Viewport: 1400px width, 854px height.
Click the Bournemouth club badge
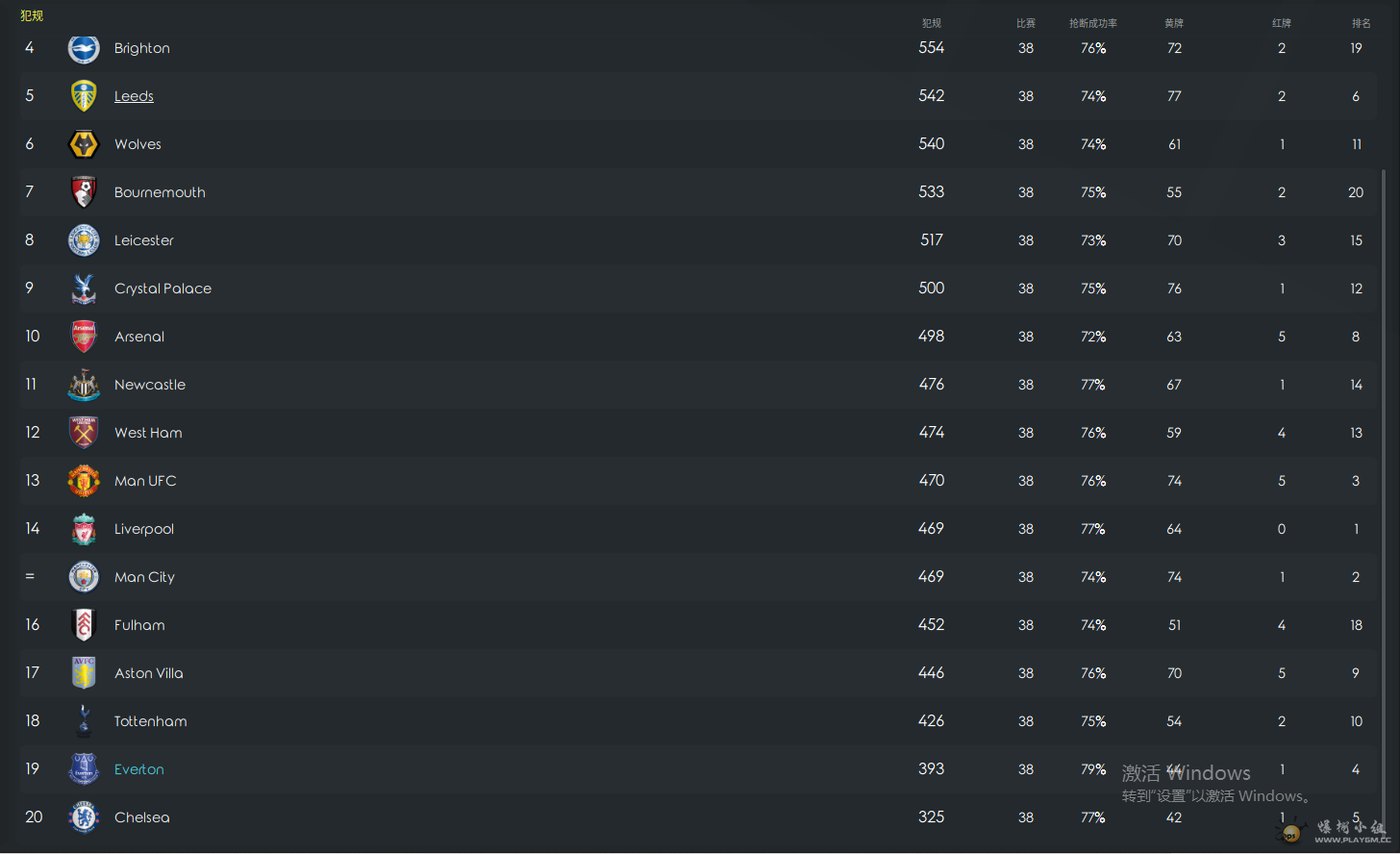point(84,192)
